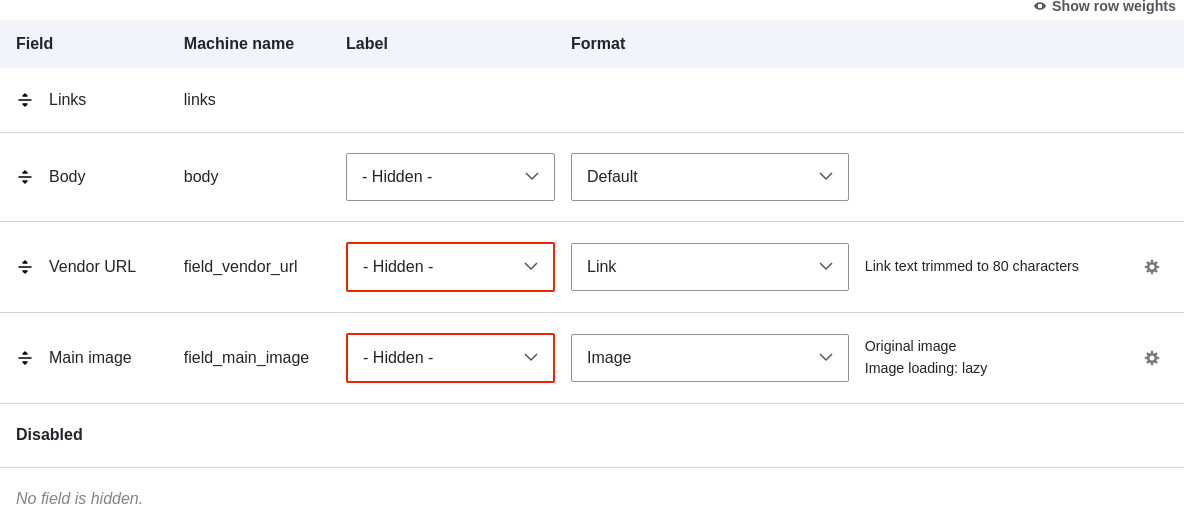The image size is (1184, 531).
Task: Select the 'body' machine name text
Action: coord(201,177)
